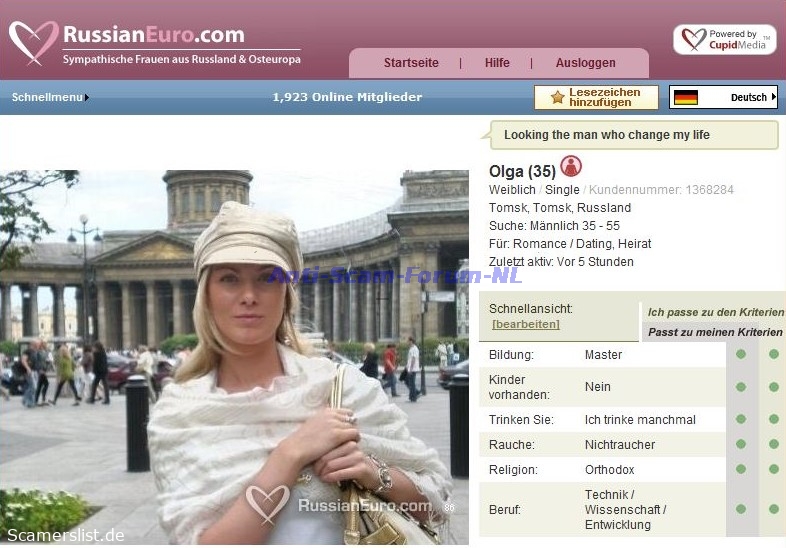Image resolution: width=786 pixels, height=548 pixels.
Task: Open the large profile photo
Action: click(x=234, y=357)
